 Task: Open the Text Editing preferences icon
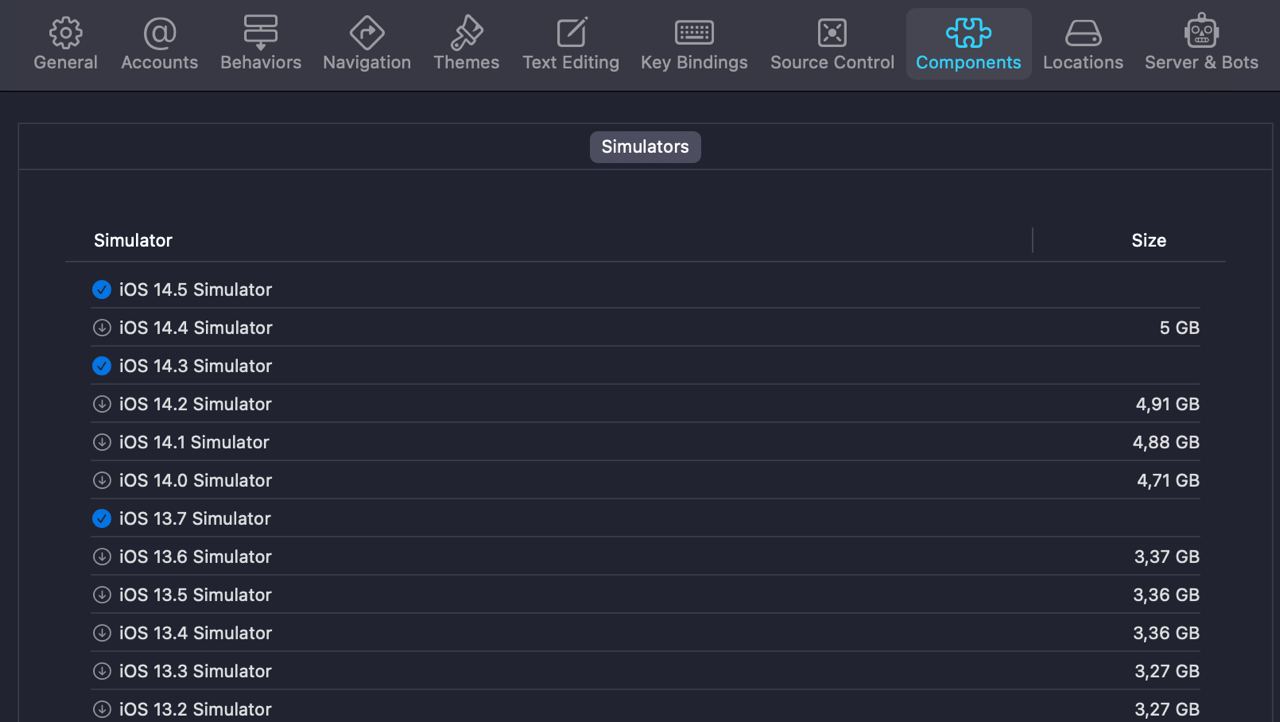(x=571, y=33)
